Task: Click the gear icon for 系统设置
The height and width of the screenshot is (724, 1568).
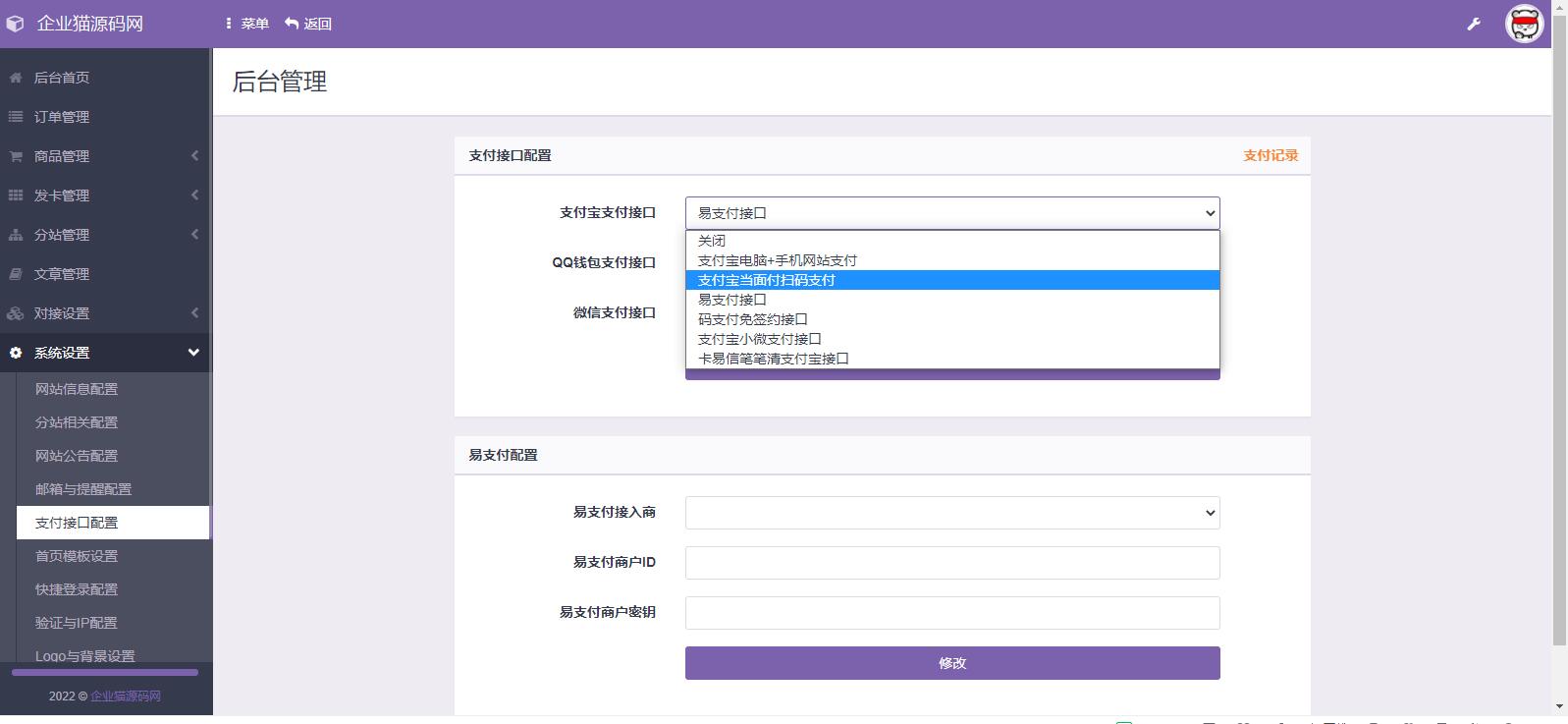Action: pos(16,353)
